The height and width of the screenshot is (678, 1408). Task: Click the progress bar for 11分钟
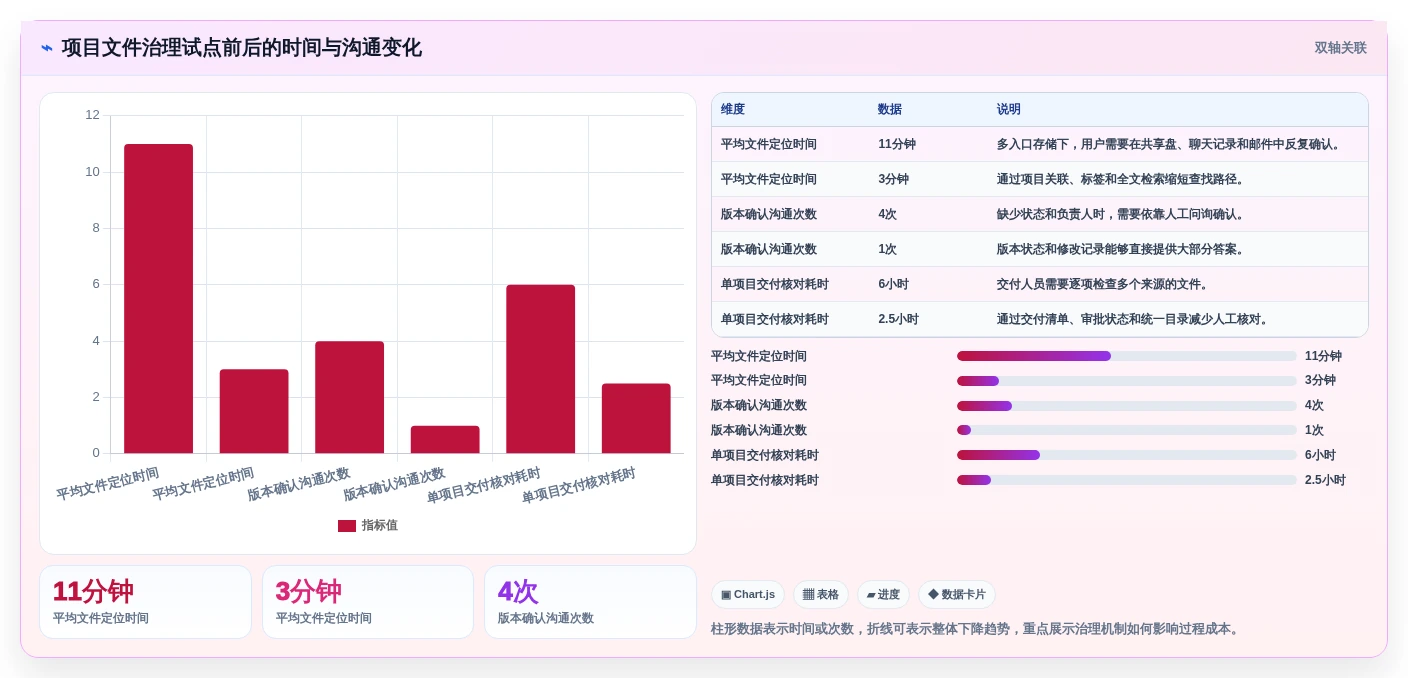(1127, 356)
